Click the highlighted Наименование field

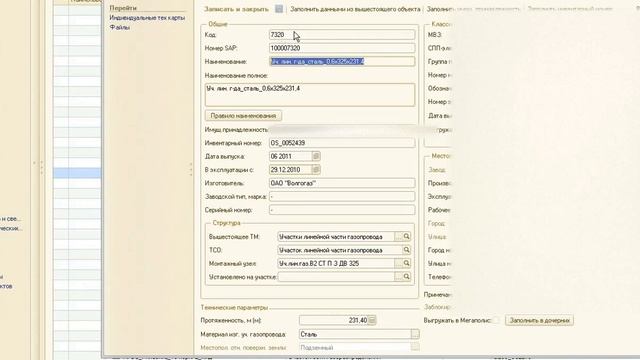[342, 62]
